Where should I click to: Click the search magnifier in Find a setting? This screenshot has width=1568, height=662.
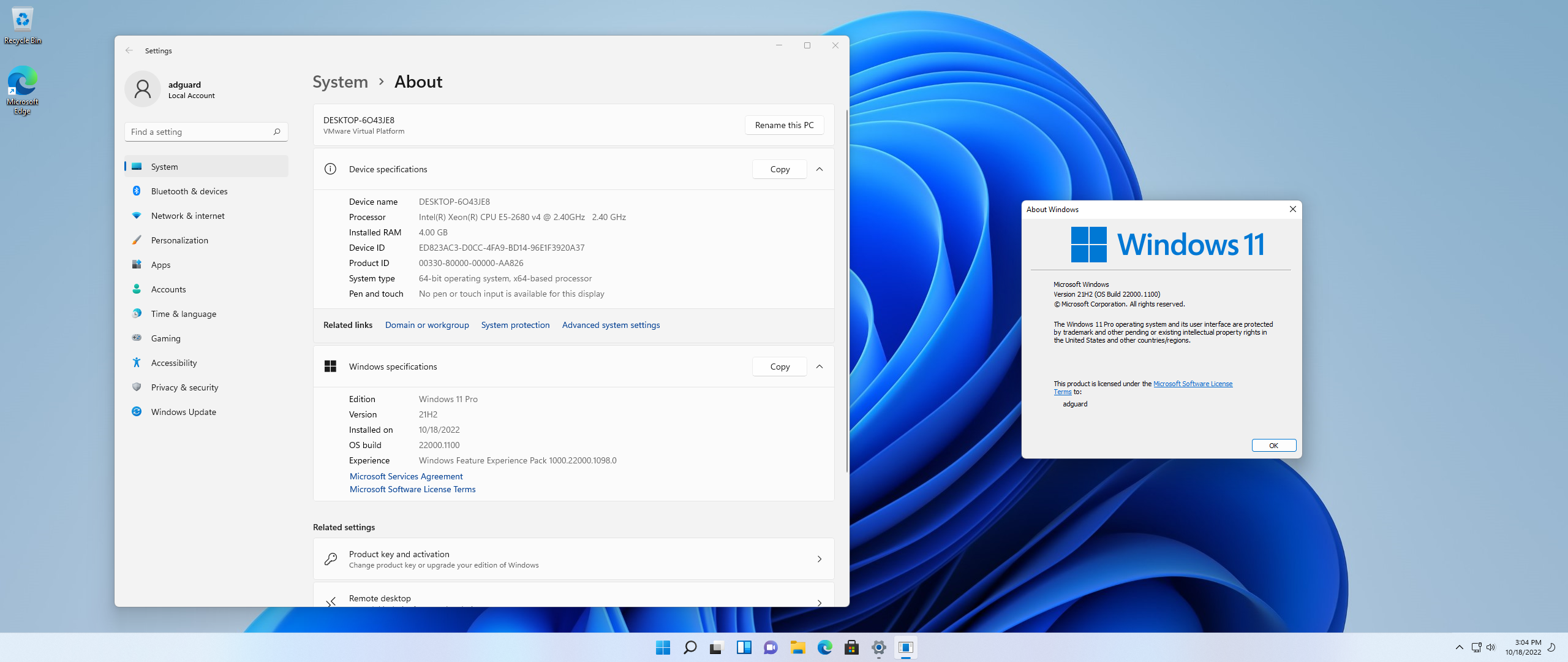click(x=277, y=132)
